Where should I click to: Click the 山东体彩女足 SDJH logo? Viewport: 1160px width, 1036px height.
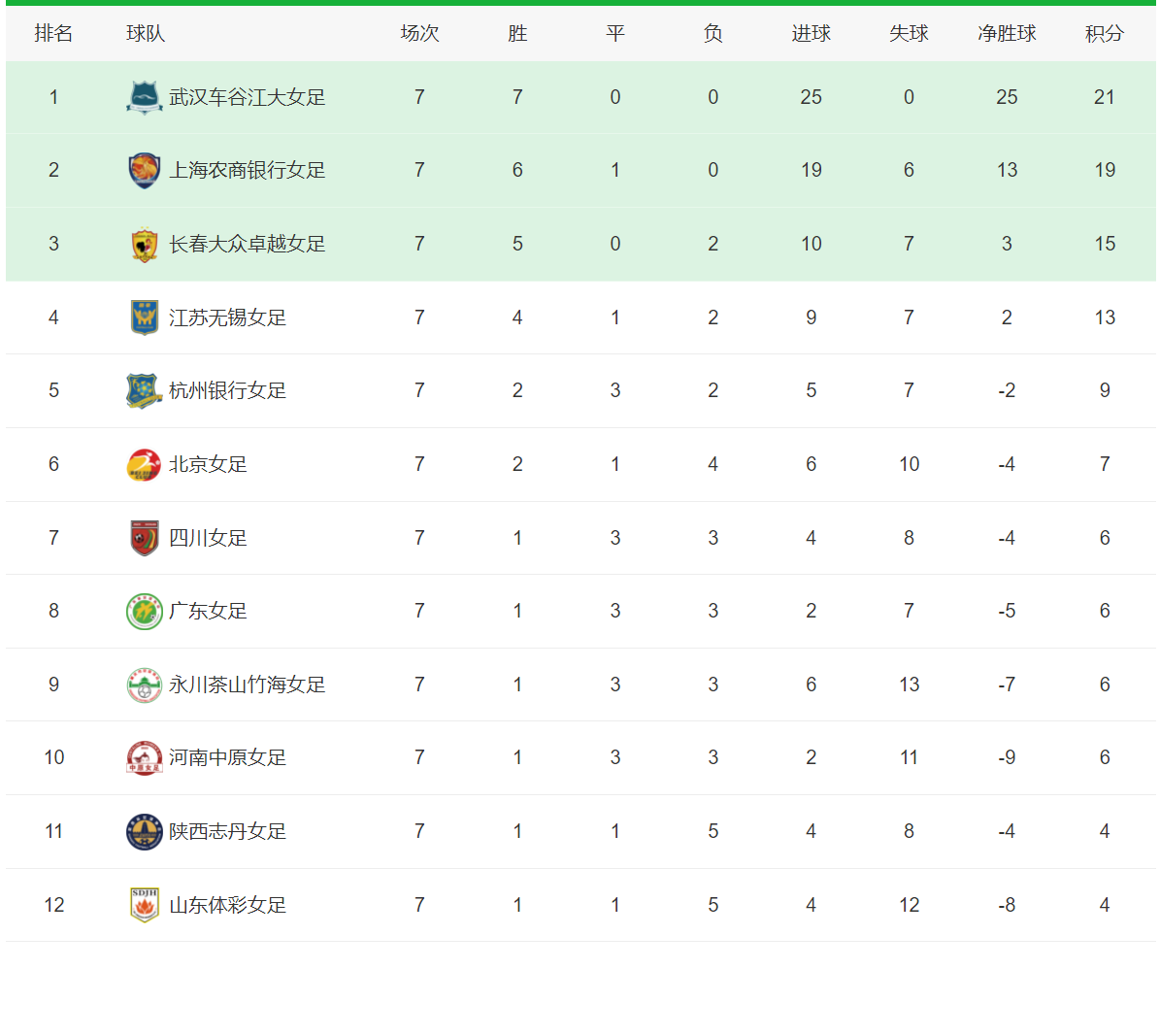[x=145, y=905]
